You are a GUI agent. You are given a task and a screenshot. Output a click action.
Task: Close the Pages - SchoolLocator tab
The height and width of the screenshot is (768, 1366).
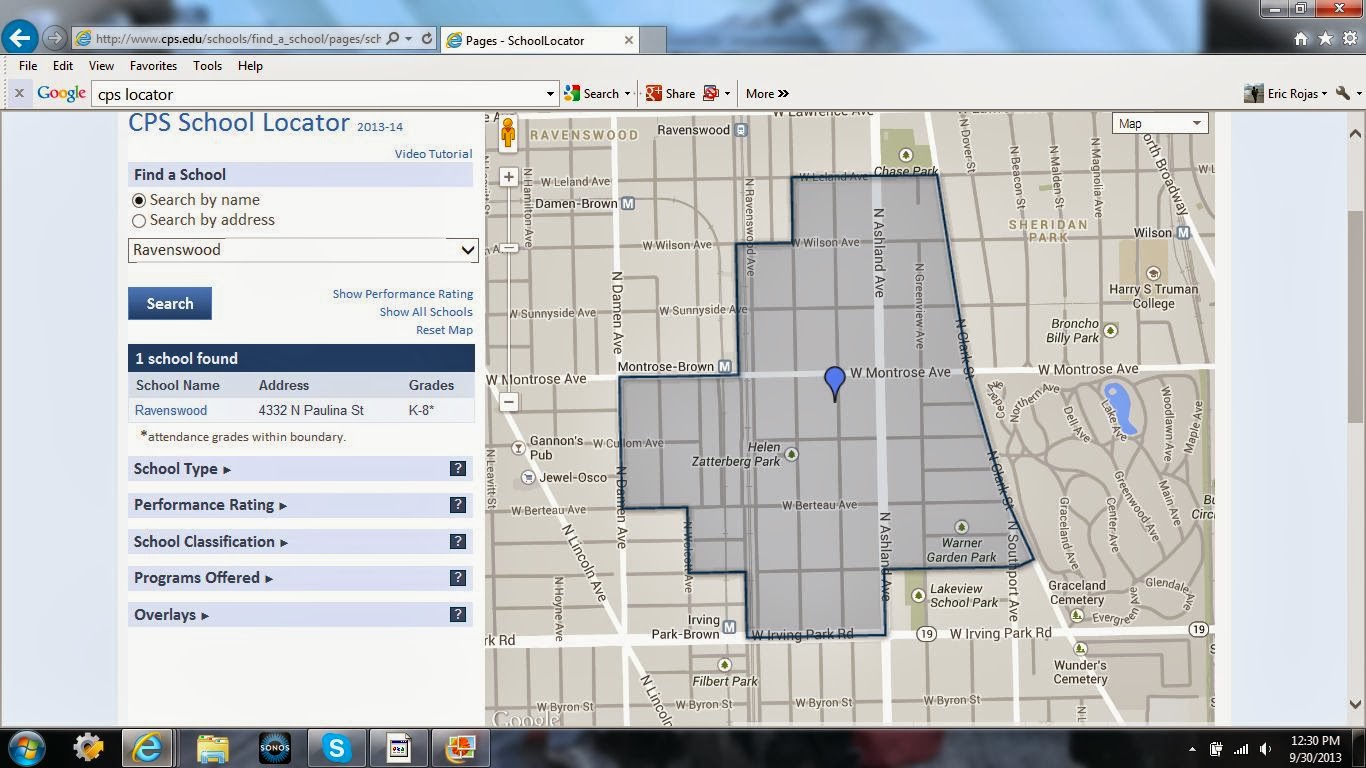(629, 40)
